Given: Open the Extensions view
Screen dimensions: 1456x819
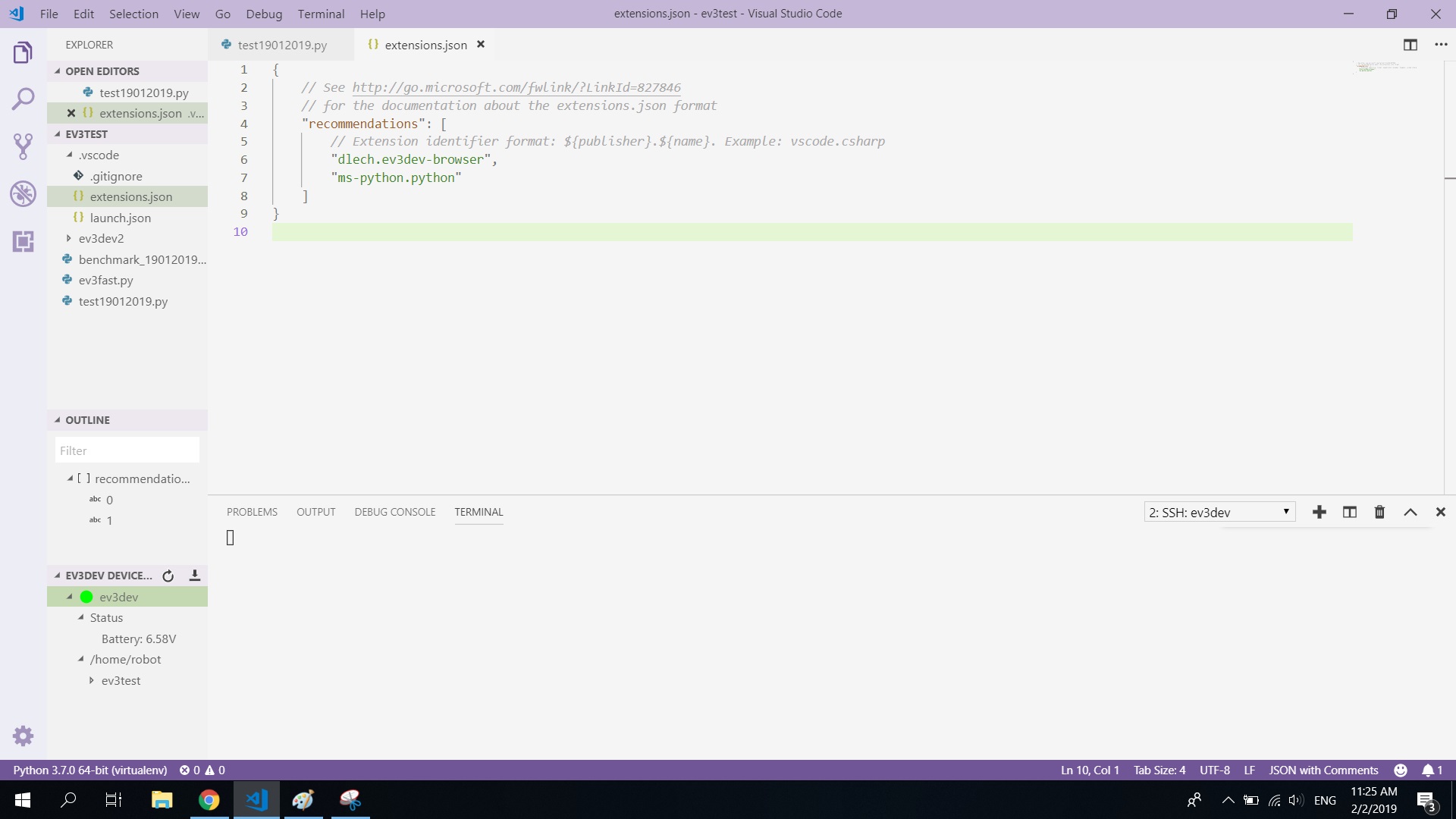Looking at the screenshot, I should (24, 242).
